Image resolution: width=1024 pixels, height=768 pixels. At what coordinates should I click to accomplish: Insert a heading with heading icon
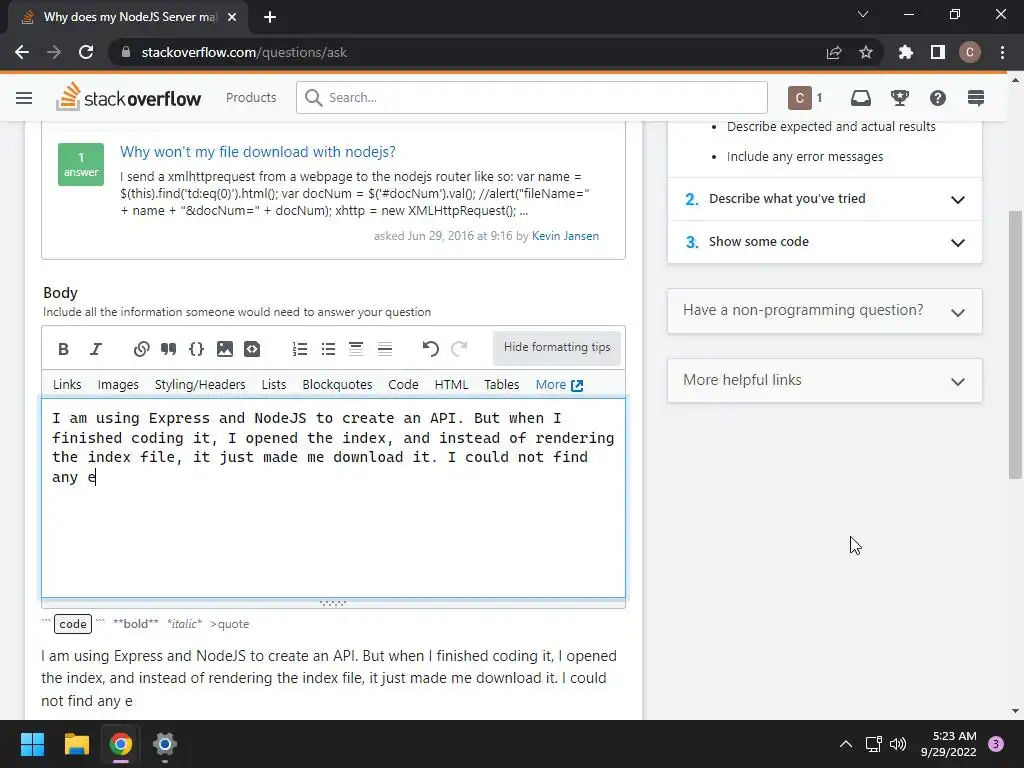(x=356, y=349)
